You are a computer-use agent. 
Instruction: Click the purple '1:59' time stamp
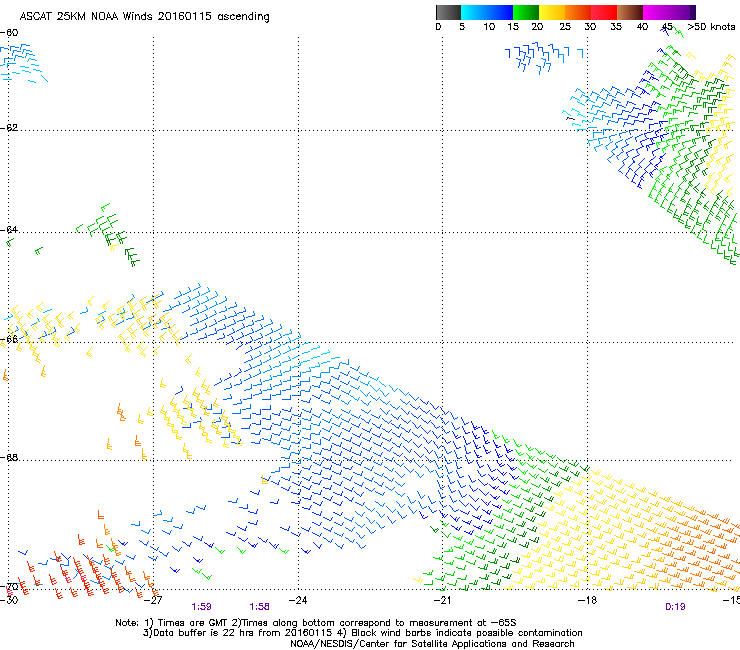pyautogui.click(x=202, y=607)
